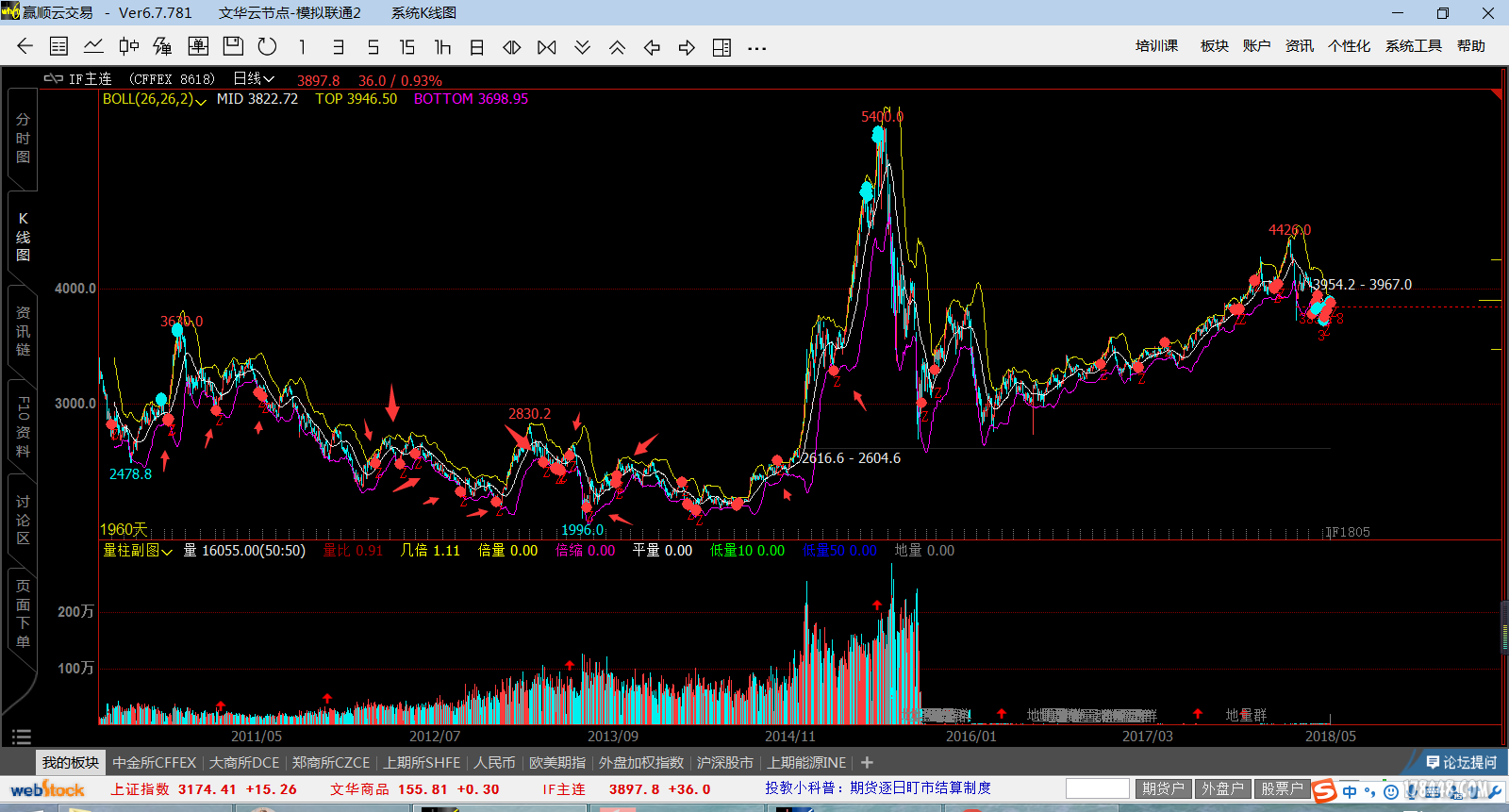
Task: Open the 个性化 menu
Action: tap(1350, 46)
